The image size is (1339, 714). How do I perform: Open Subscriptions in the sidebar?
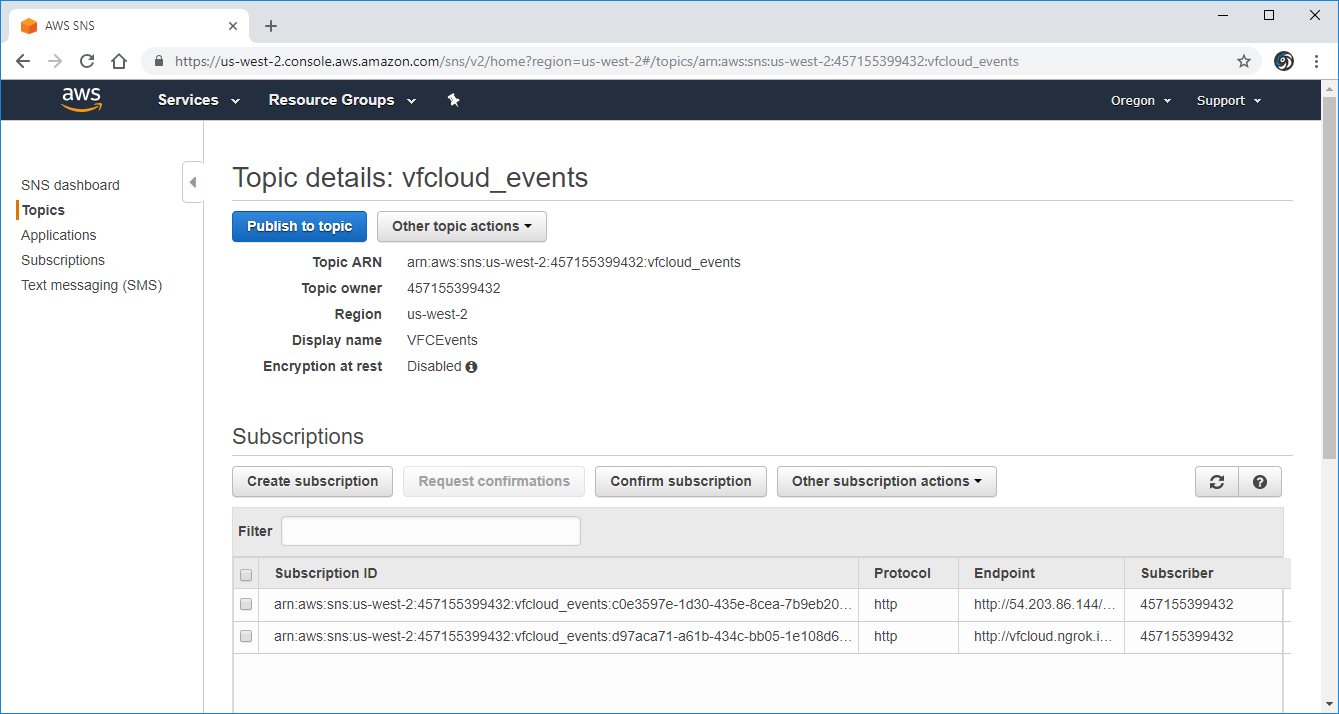pos(63,260)
